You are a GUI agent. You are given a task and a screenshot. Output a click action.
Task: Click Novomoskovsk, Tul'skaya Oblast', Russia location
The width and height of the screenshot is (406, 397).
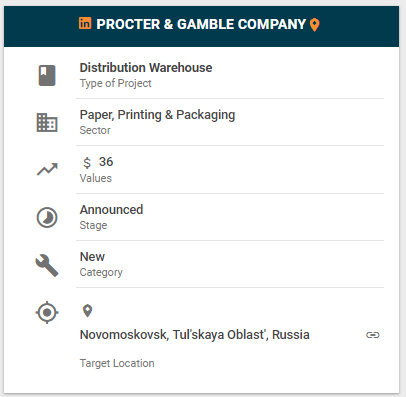coord(195,335)
